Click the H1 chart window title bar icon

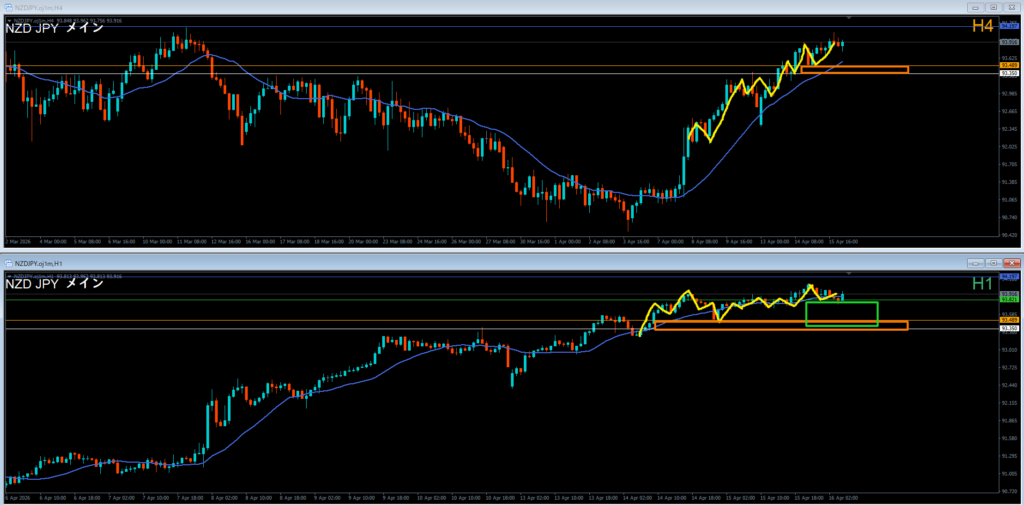pos(8,263)
